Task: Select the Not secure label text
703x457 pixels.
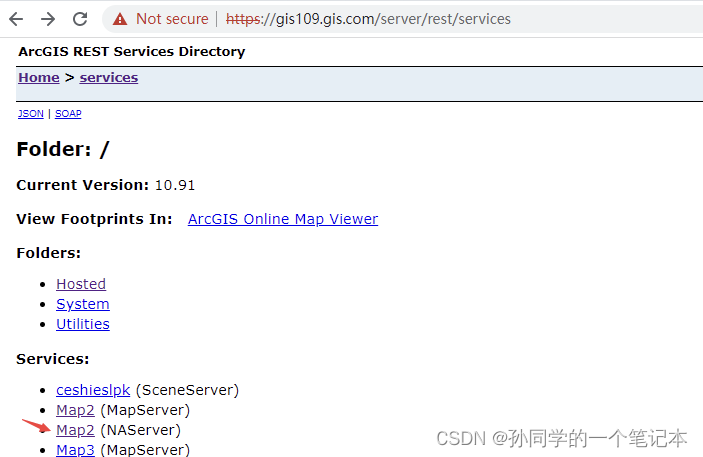Action: tap(172, 19)
